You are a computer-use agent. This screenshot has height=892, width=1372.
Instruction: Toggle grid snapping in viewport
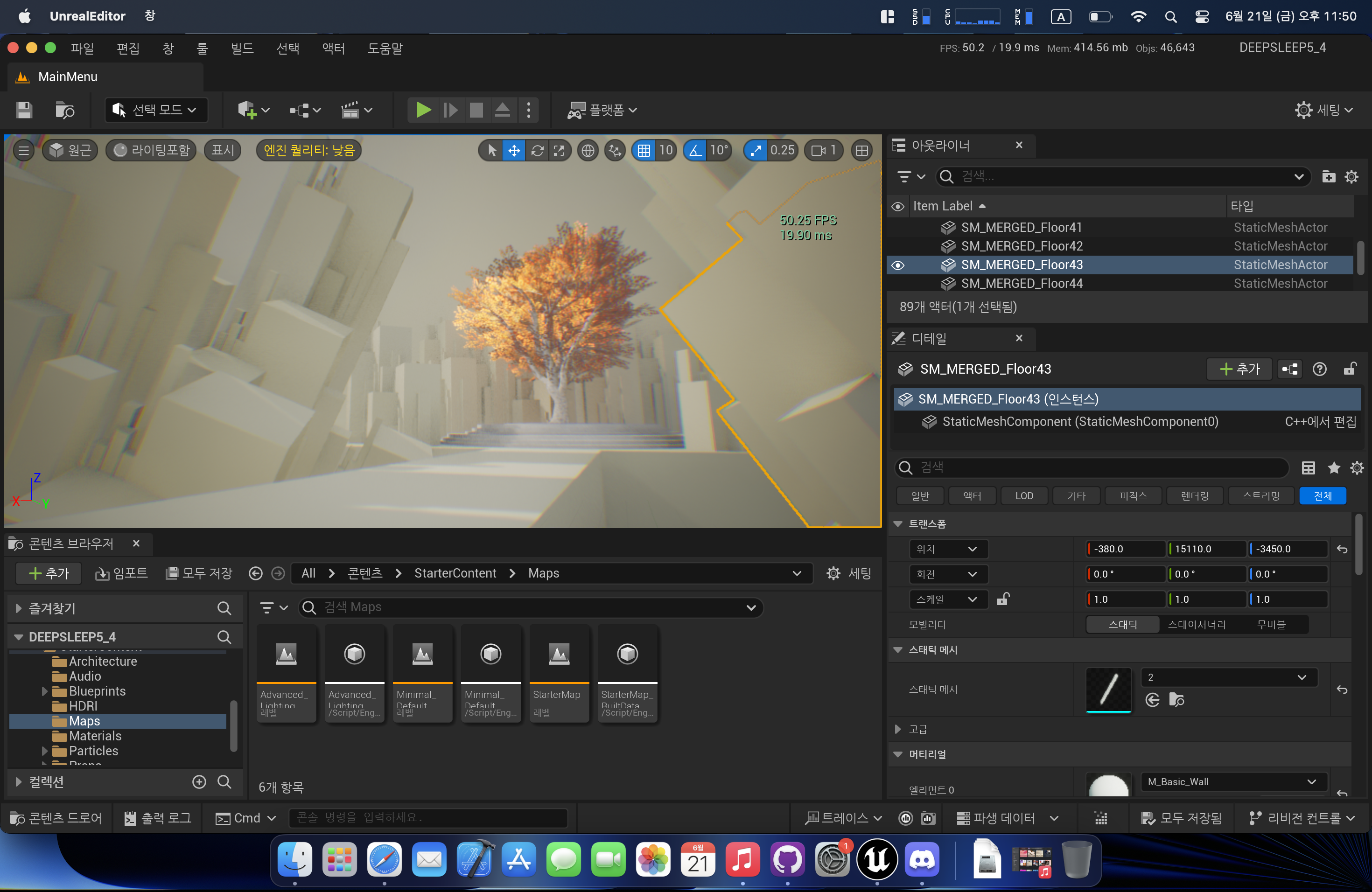(x=644, y=150)
